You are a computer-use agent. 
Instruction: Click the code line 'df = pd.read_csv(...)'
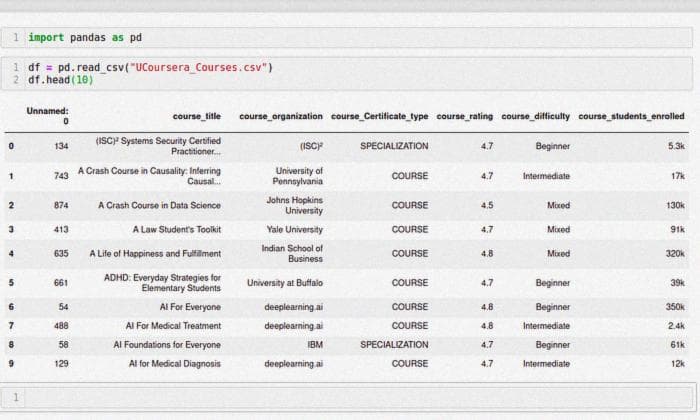150,67
